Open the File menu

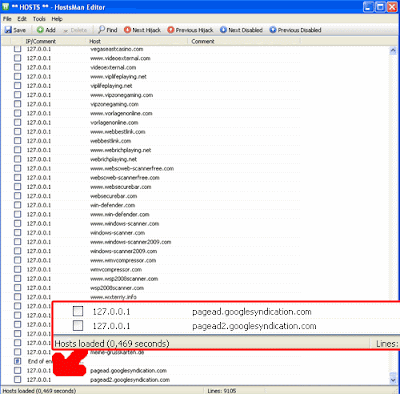pos(7,19)
